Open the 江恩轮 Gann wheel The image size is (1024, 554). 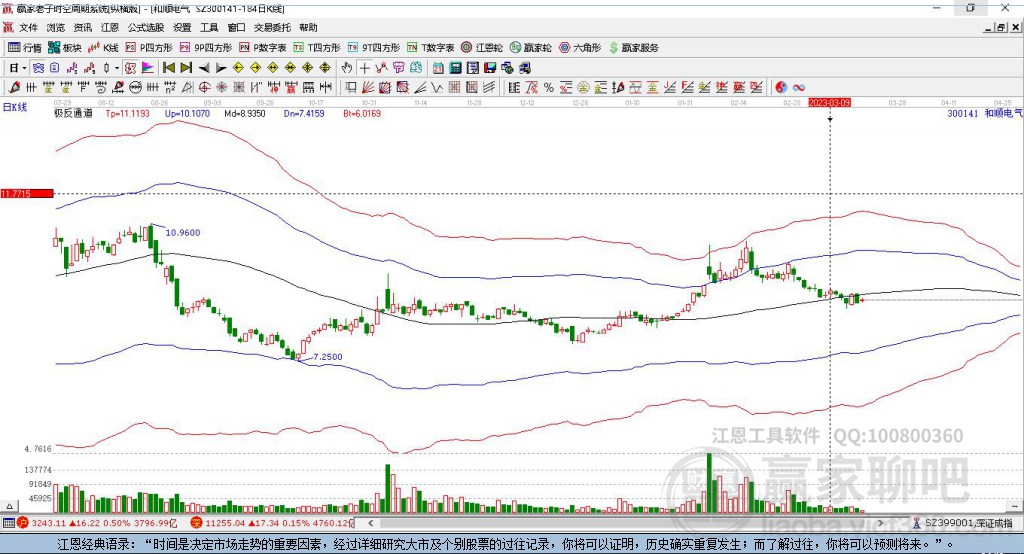click(x=482, y=48)
